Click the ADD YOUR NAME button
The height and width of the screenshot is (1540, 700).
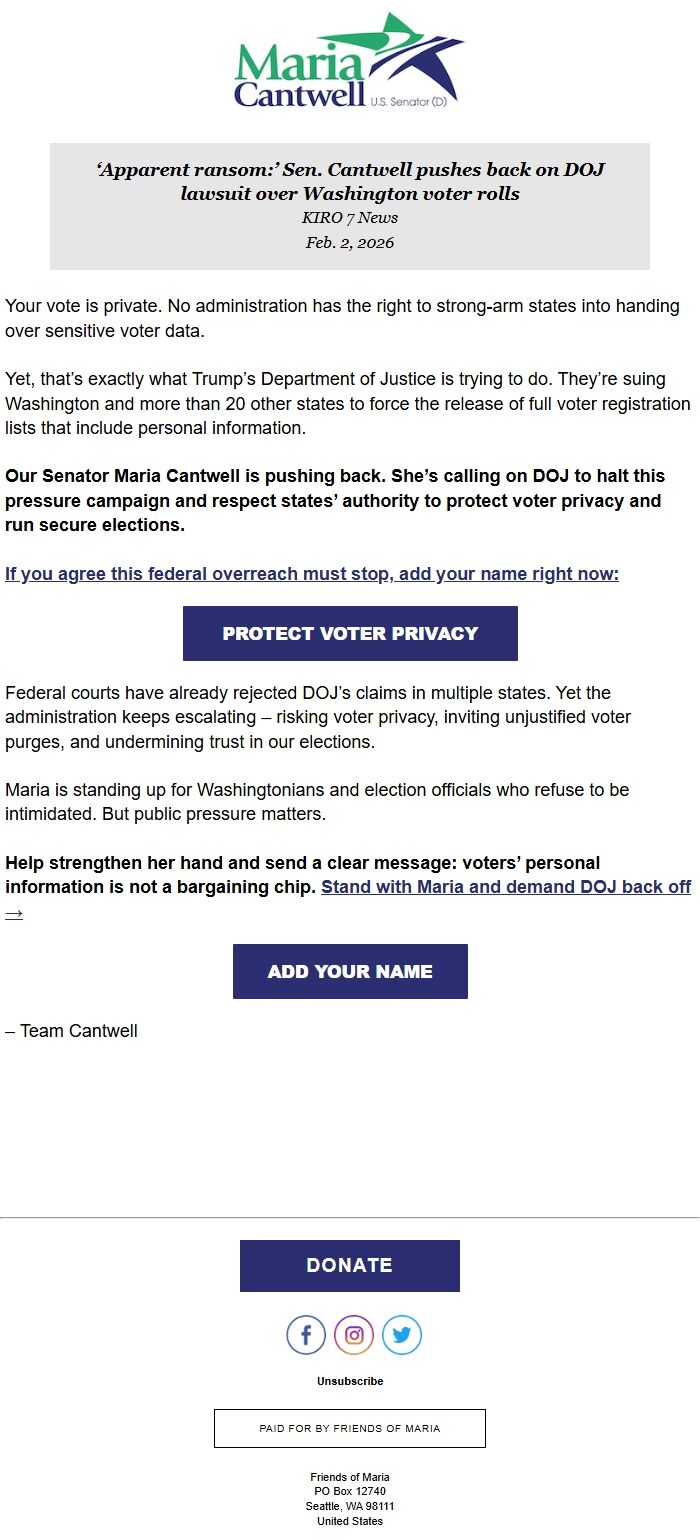pos(349,970)
